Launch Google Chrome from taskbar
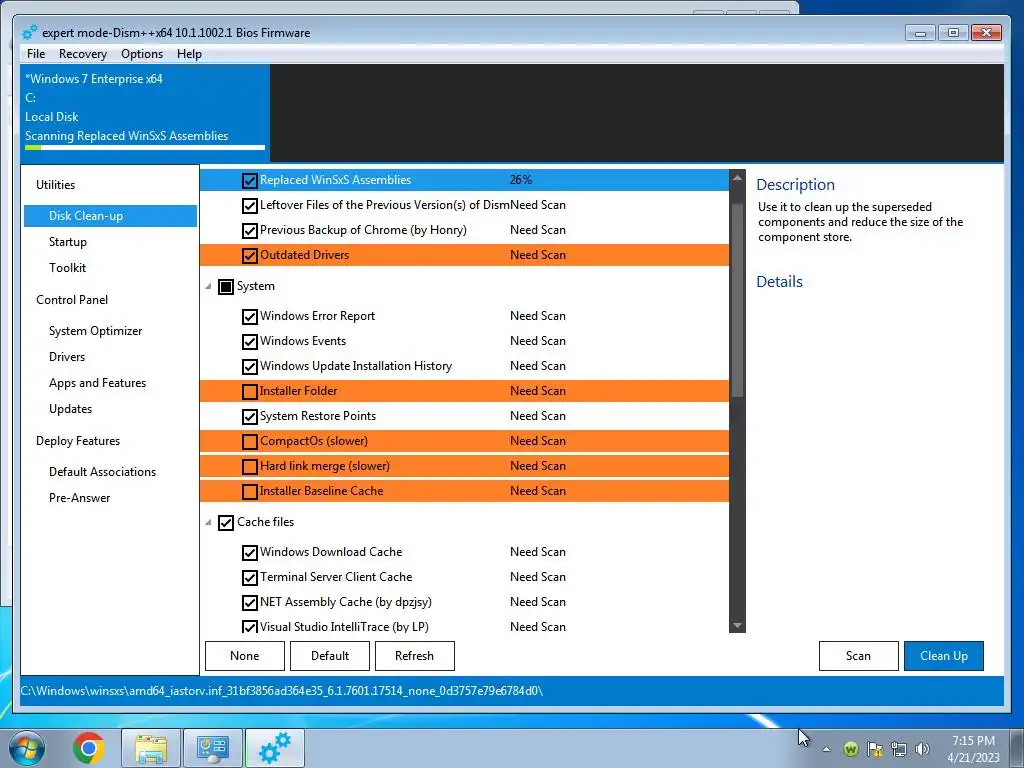Image resolution: width=1024 pixels, height=768 pixels. pos(89,748)
